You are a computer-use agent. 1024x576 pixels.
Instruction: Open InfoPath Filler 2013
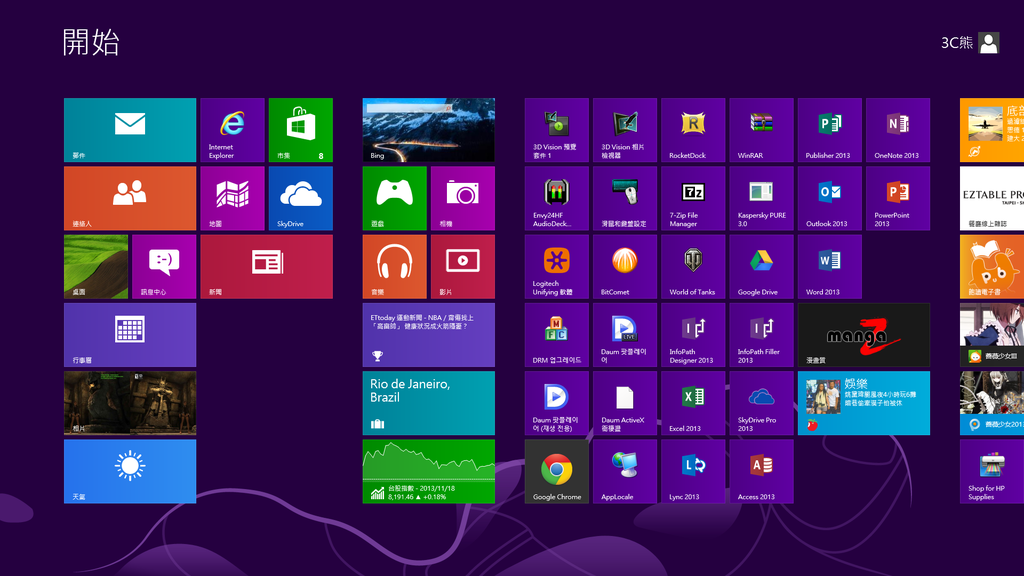click(761, 335)
